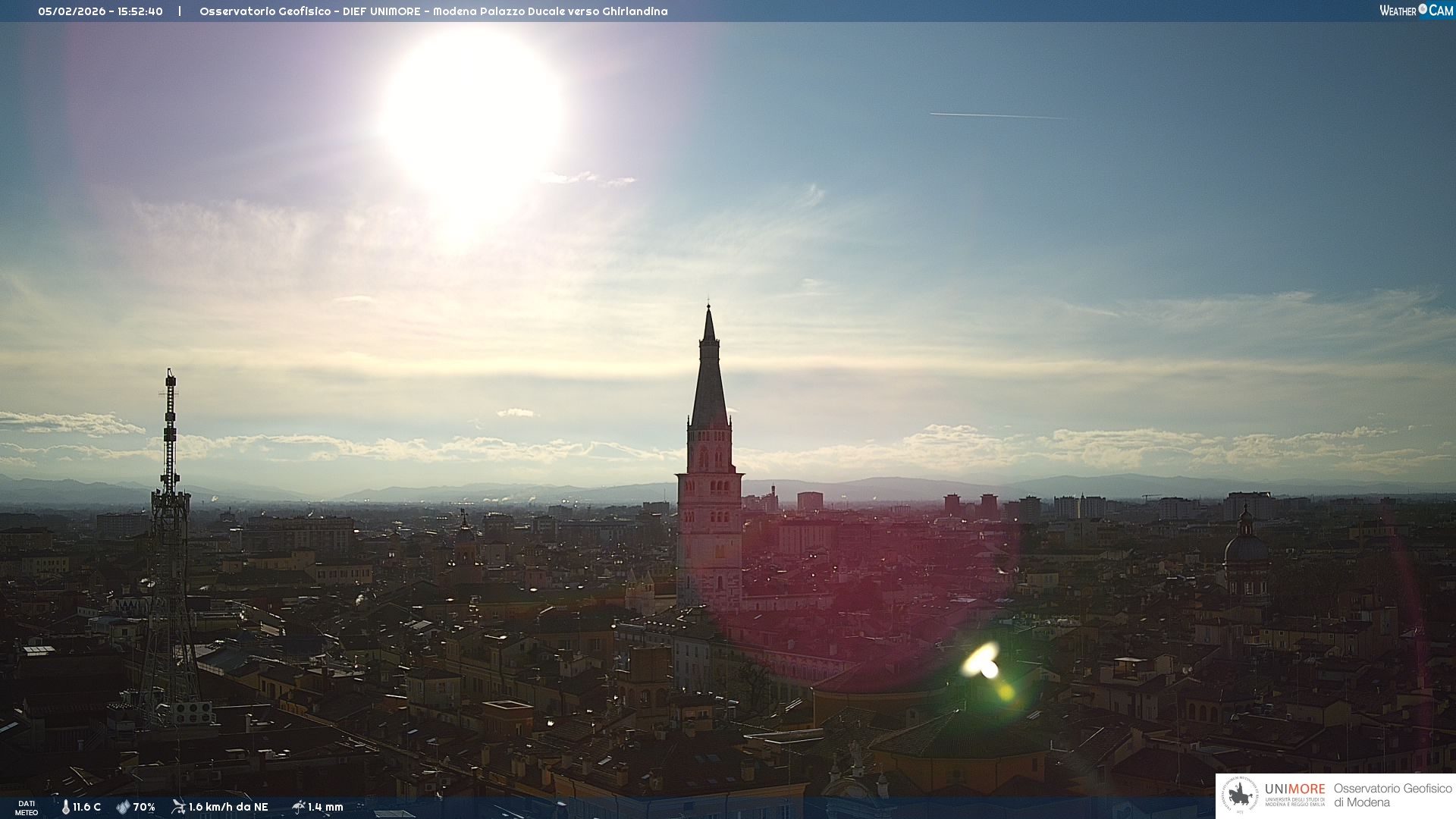
Task: Click the 1.4 mm rainfall value
Action: (x=325, y=807)
